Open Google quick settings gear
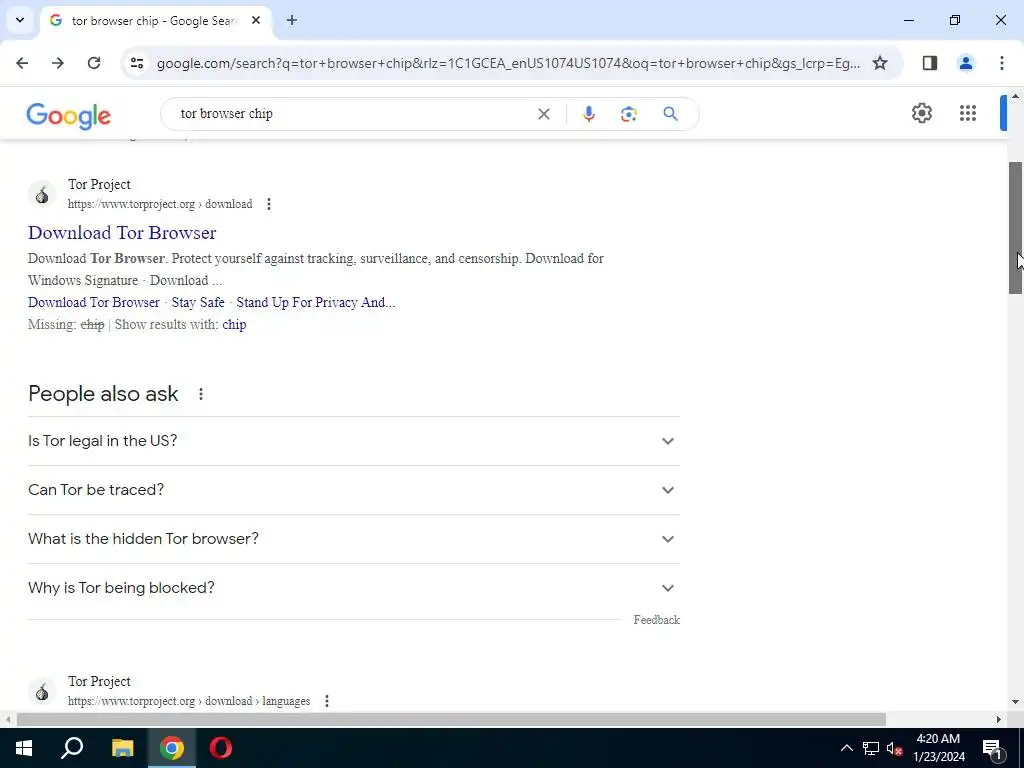The width and height of the screenshot is (1024, 768). (x=921, y=113)
